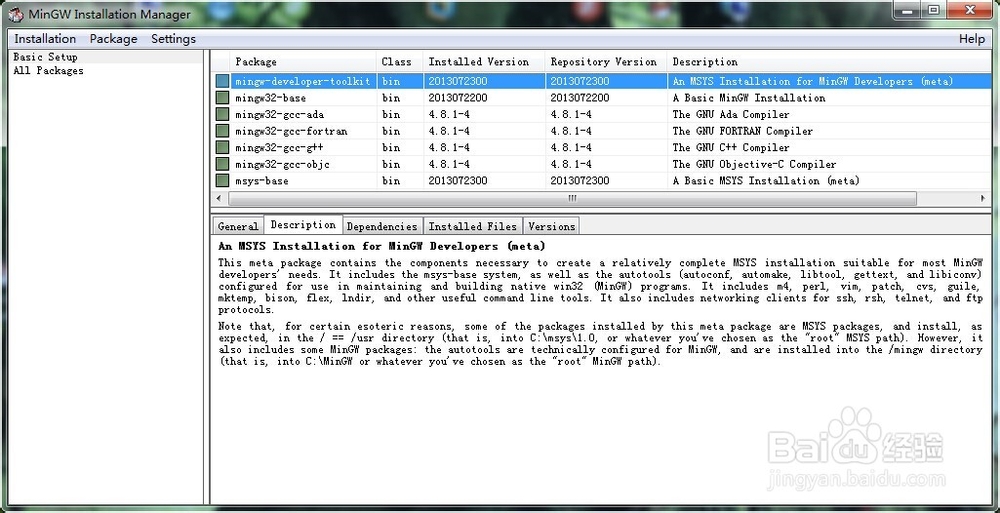Select the mingw32-gcc-g++ package name
Viewport: 1000px width, 513px height.
[279, 147]
